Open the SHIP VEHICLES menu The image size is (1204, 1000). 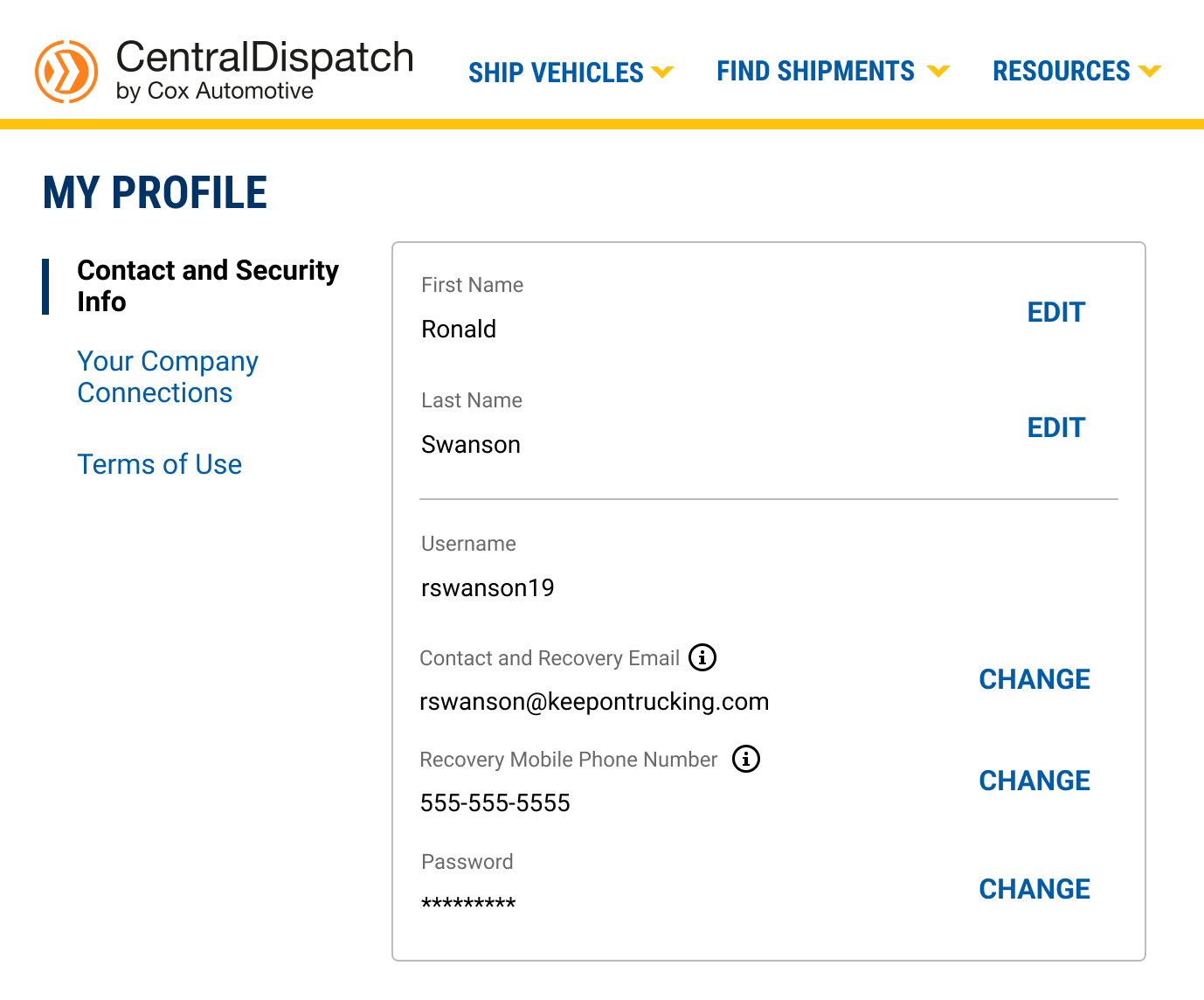tap(555, 72)
